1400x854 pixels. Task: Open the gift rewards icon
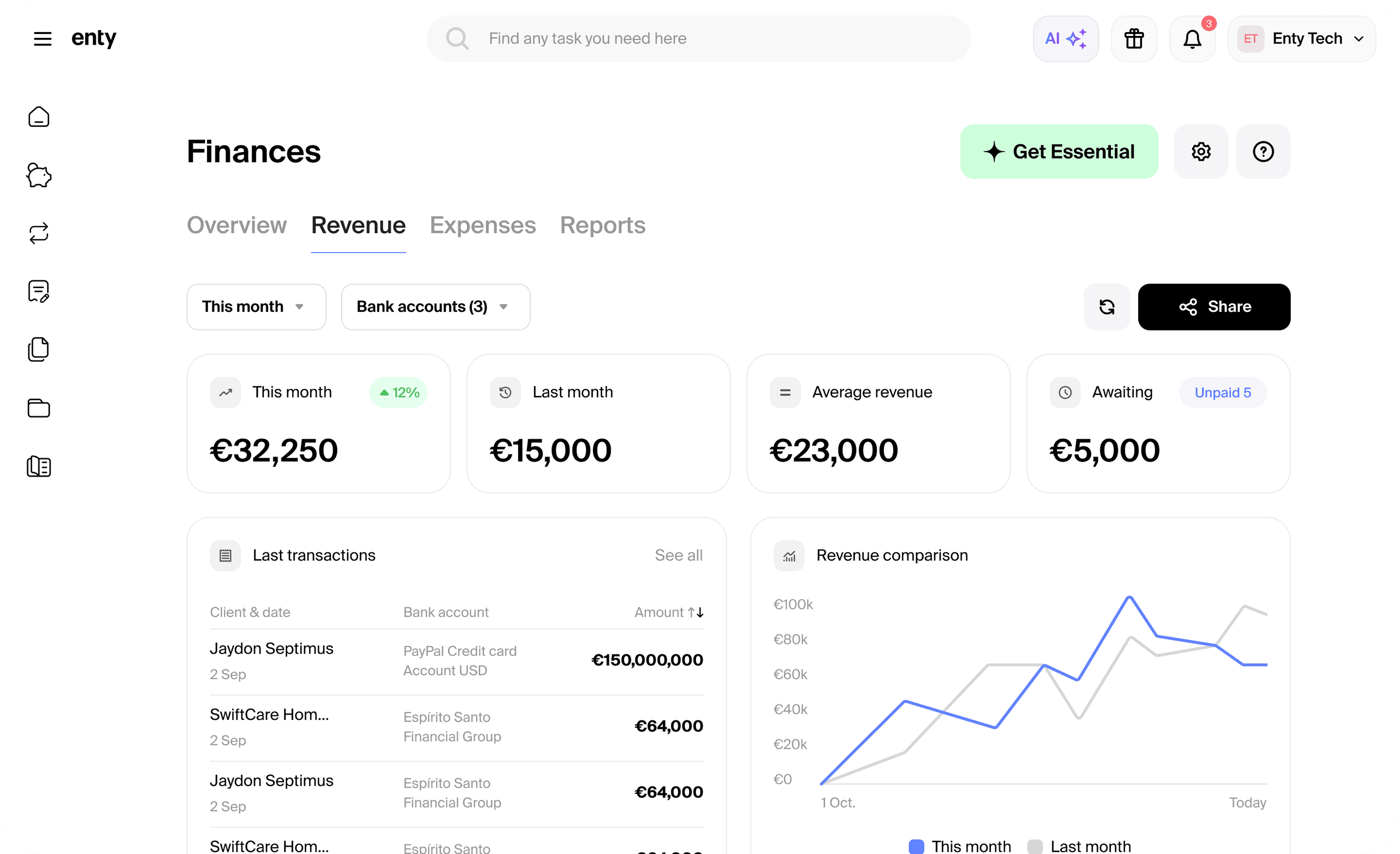tap(1134, 38)
